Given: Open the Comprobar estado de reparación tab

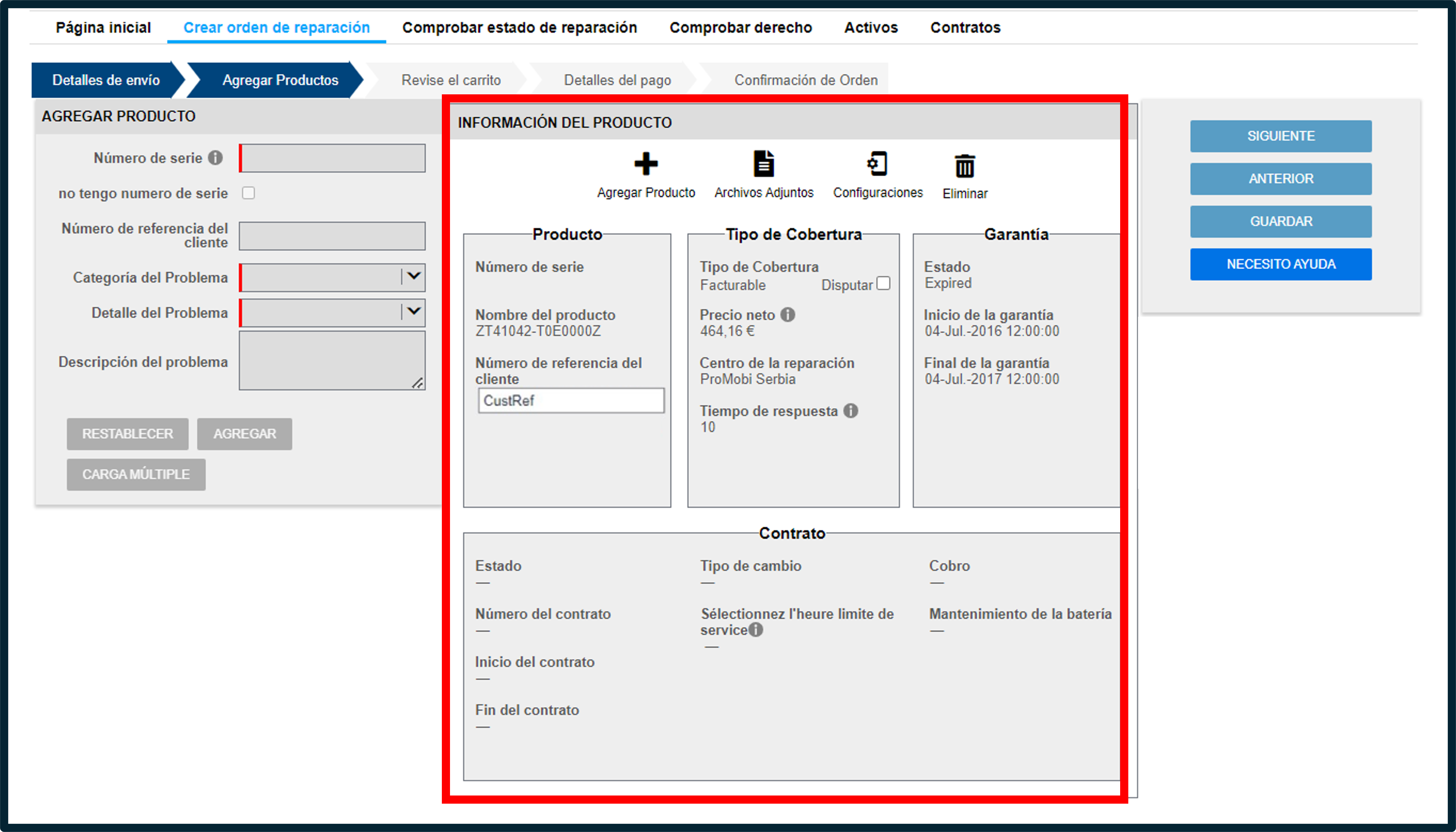Looking at the screenshot, I should coord(520,28).
